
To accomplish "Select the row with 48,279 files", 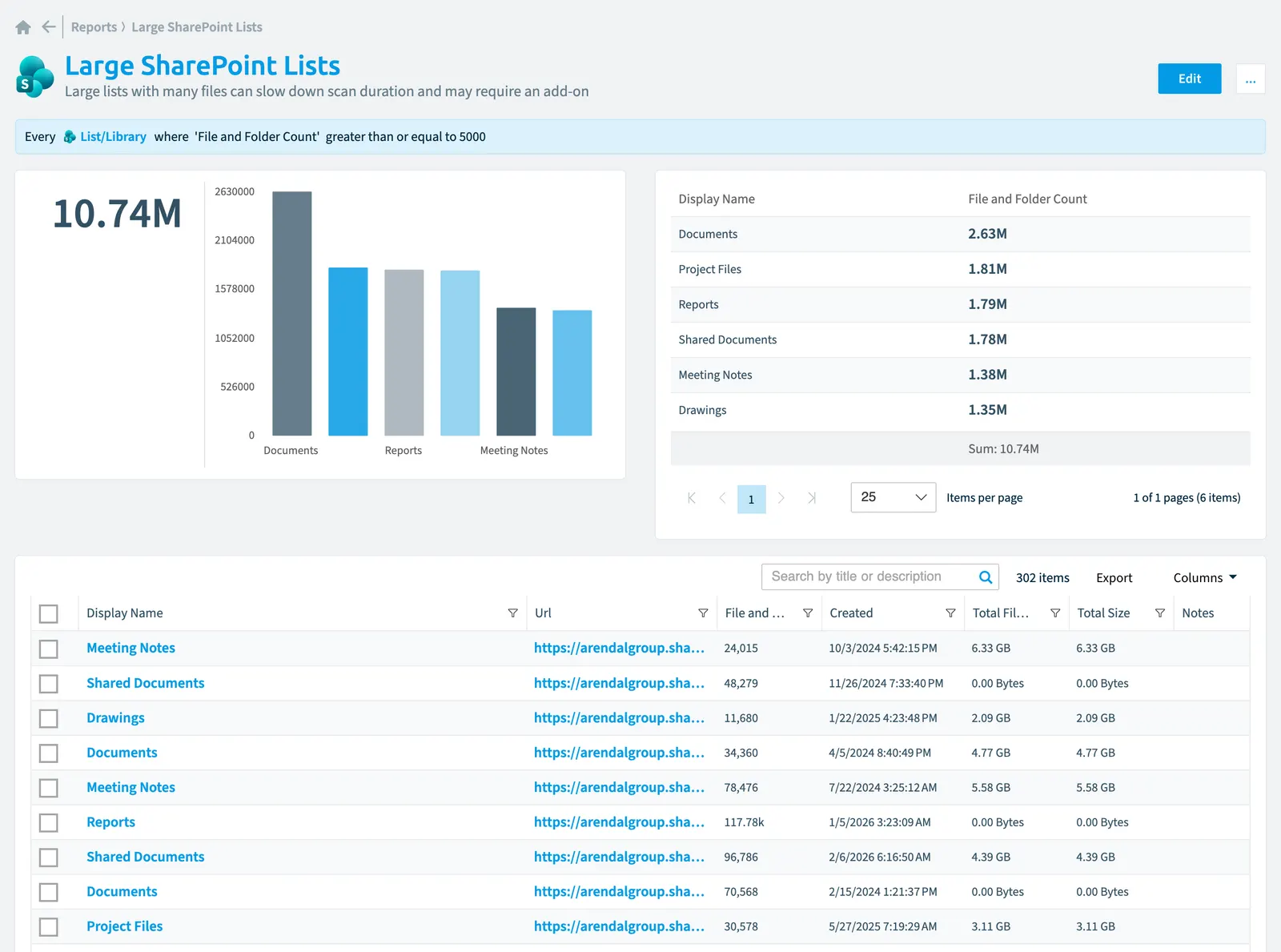I will [x=49, y=684].
